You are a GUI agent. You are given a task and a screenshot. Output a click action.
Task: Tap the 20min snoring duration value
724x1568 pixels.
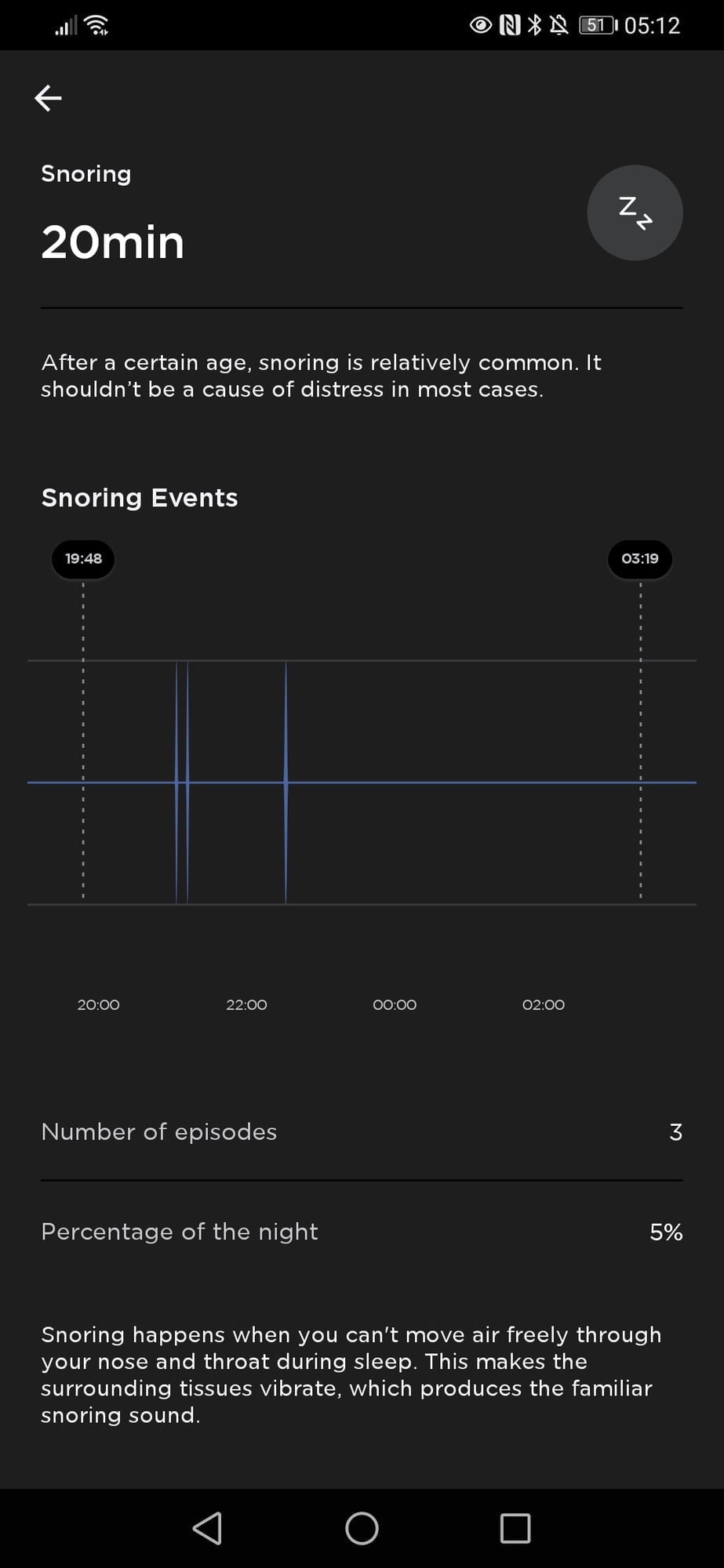[113, 242]
